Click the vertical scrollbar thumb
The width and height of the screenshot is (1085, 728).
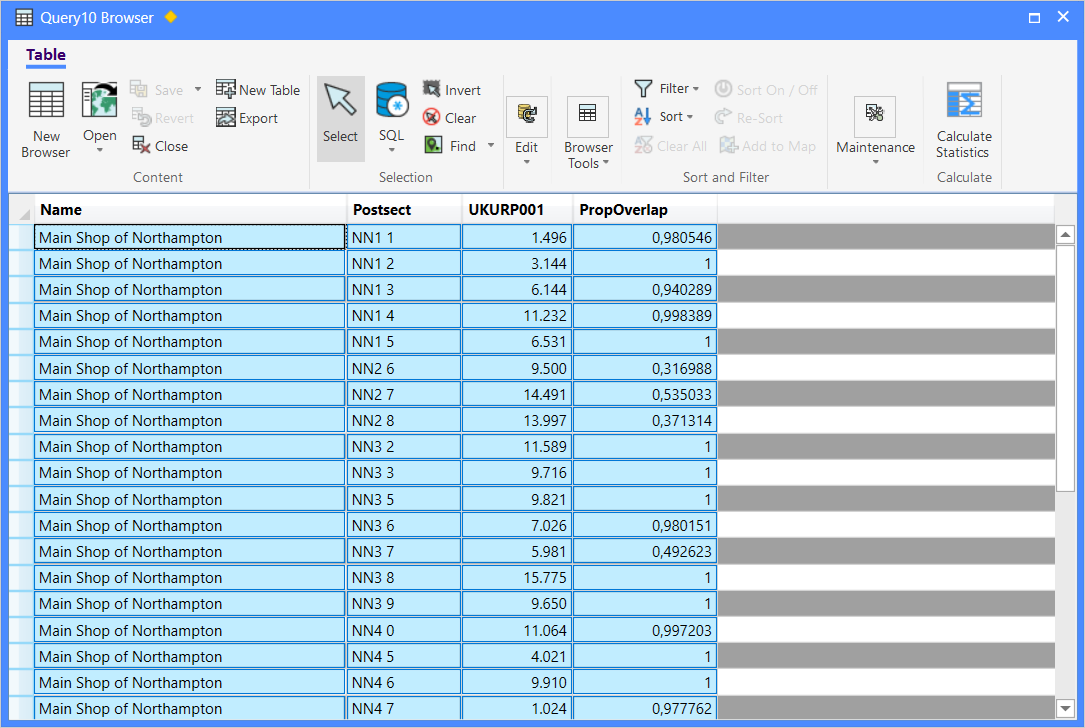click(1066, 368)
